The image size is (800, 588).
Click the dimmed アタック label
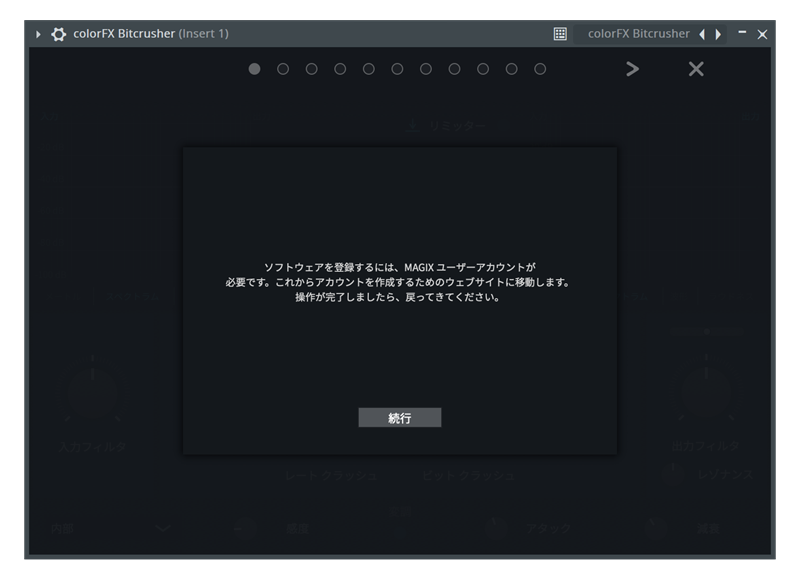point(548,528)
